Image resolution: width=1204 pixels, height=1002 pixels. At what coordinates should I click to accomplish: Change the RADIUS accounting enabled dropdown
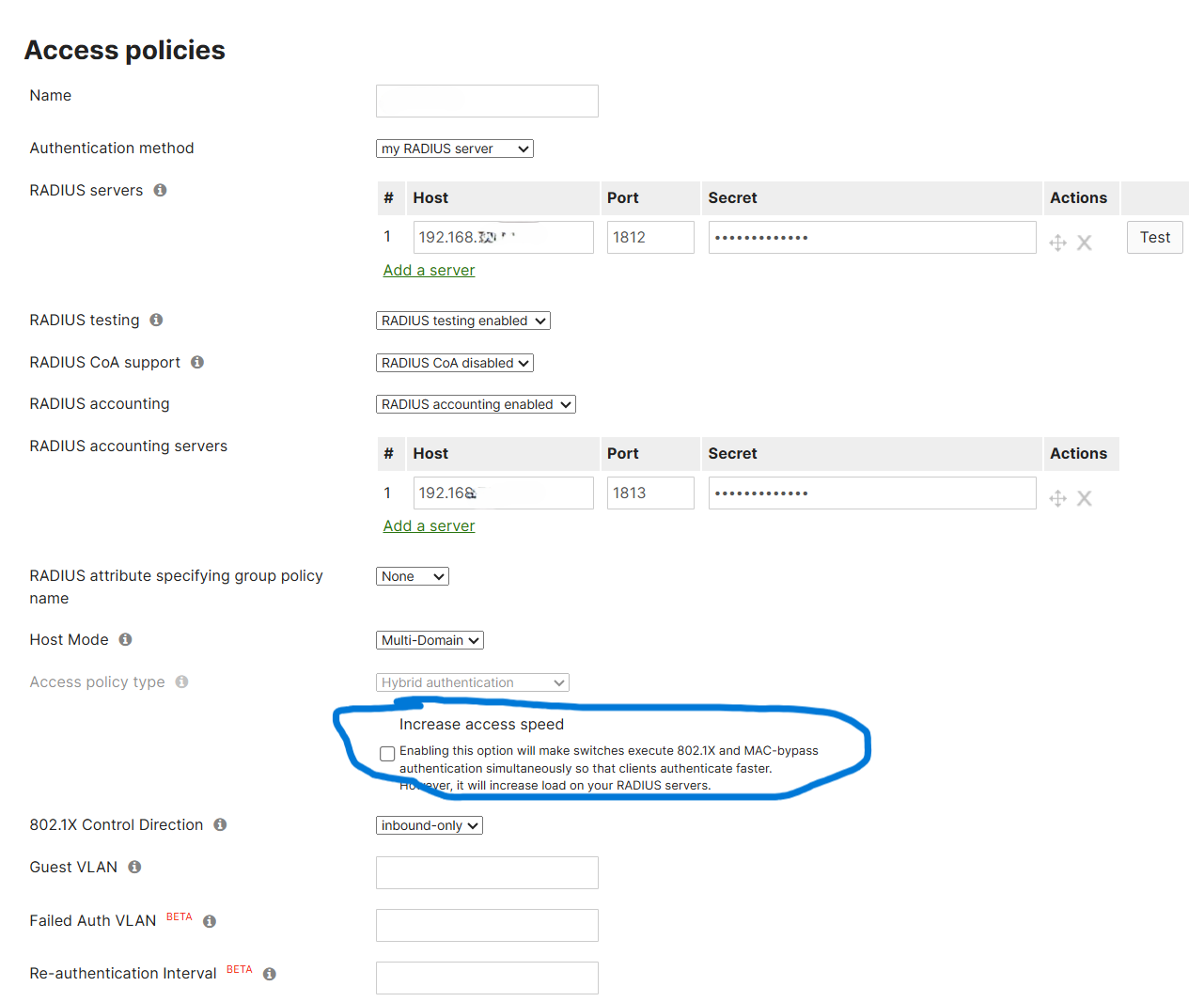pyautogui.click(x=476, y=403)
